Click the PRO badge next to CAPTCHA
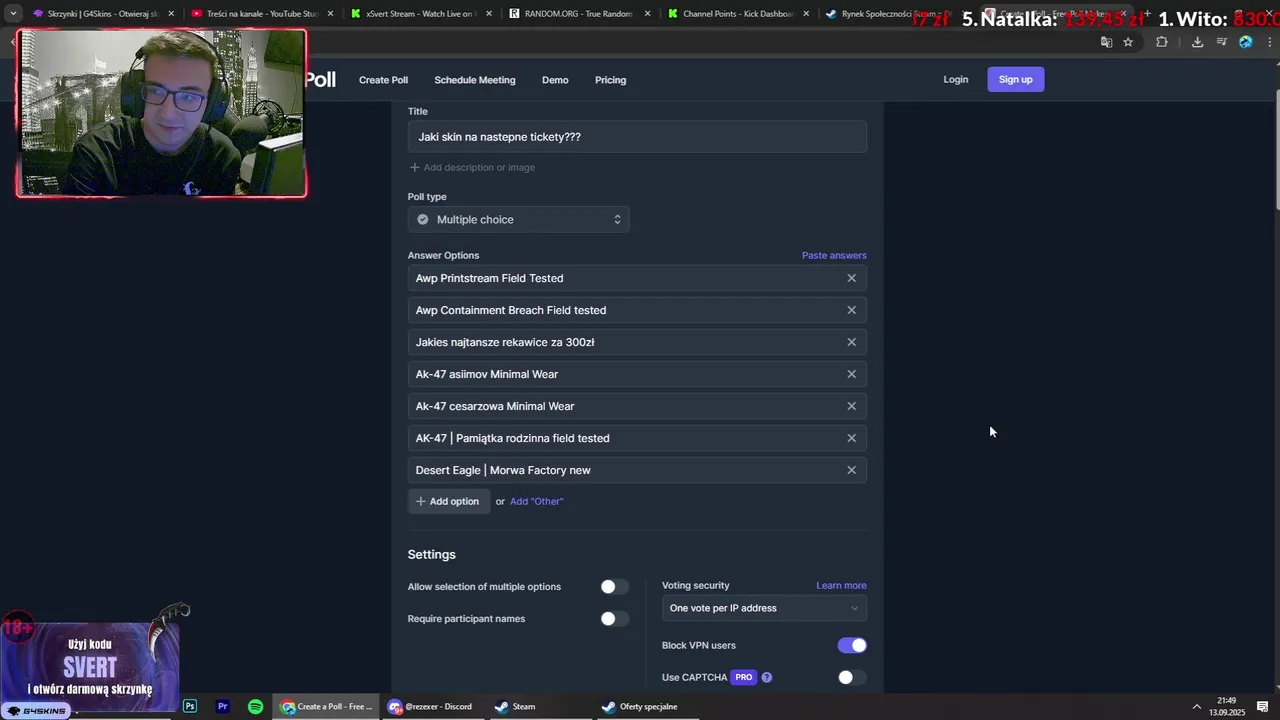This screenshot has height=720, width=1280. 743,677
